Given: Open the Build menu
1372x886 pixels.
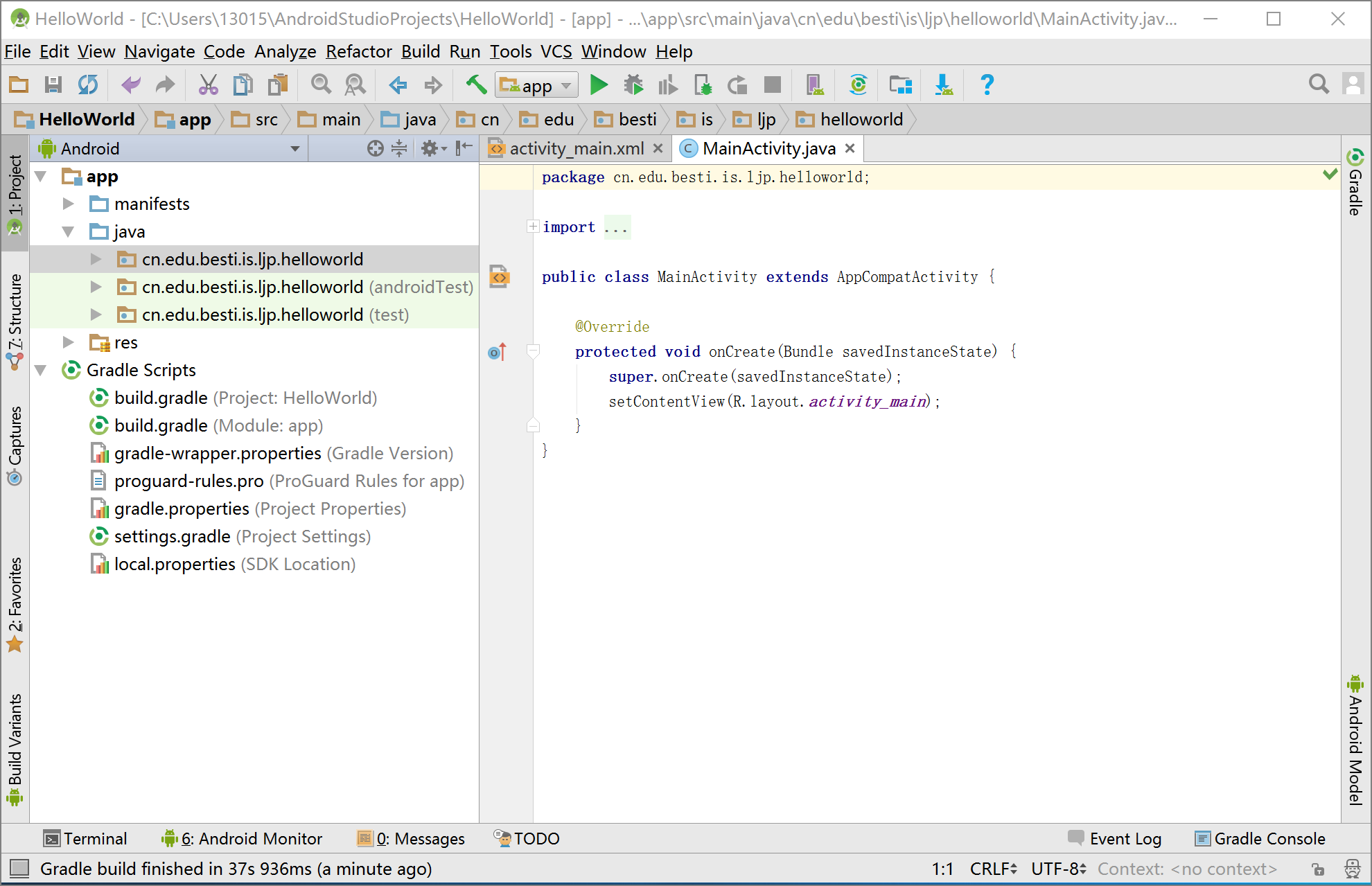Looking at the screenshot, I should pyautogui.click(x=421, y=51).
